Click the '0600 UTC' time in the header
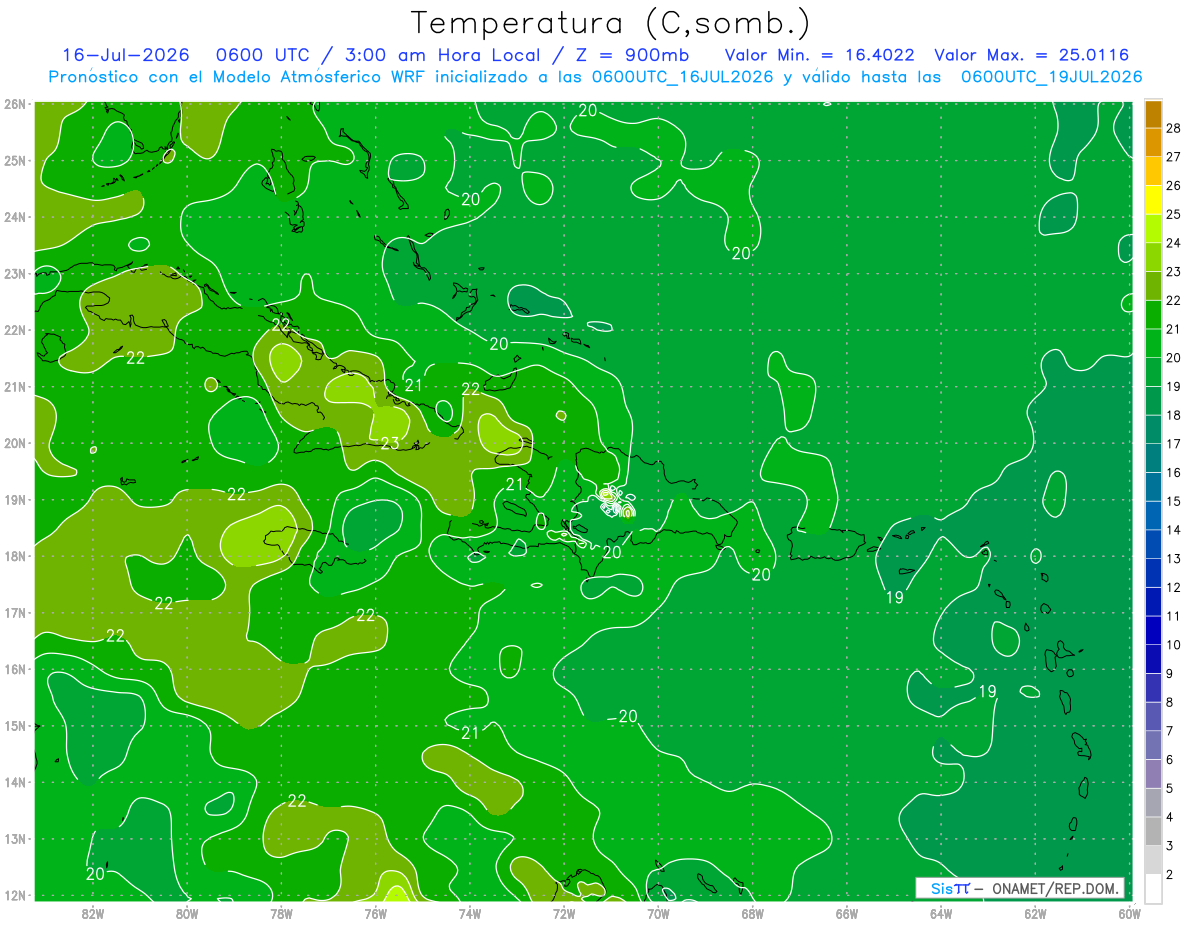This screenshot has width=1200, height=927. 265,56
